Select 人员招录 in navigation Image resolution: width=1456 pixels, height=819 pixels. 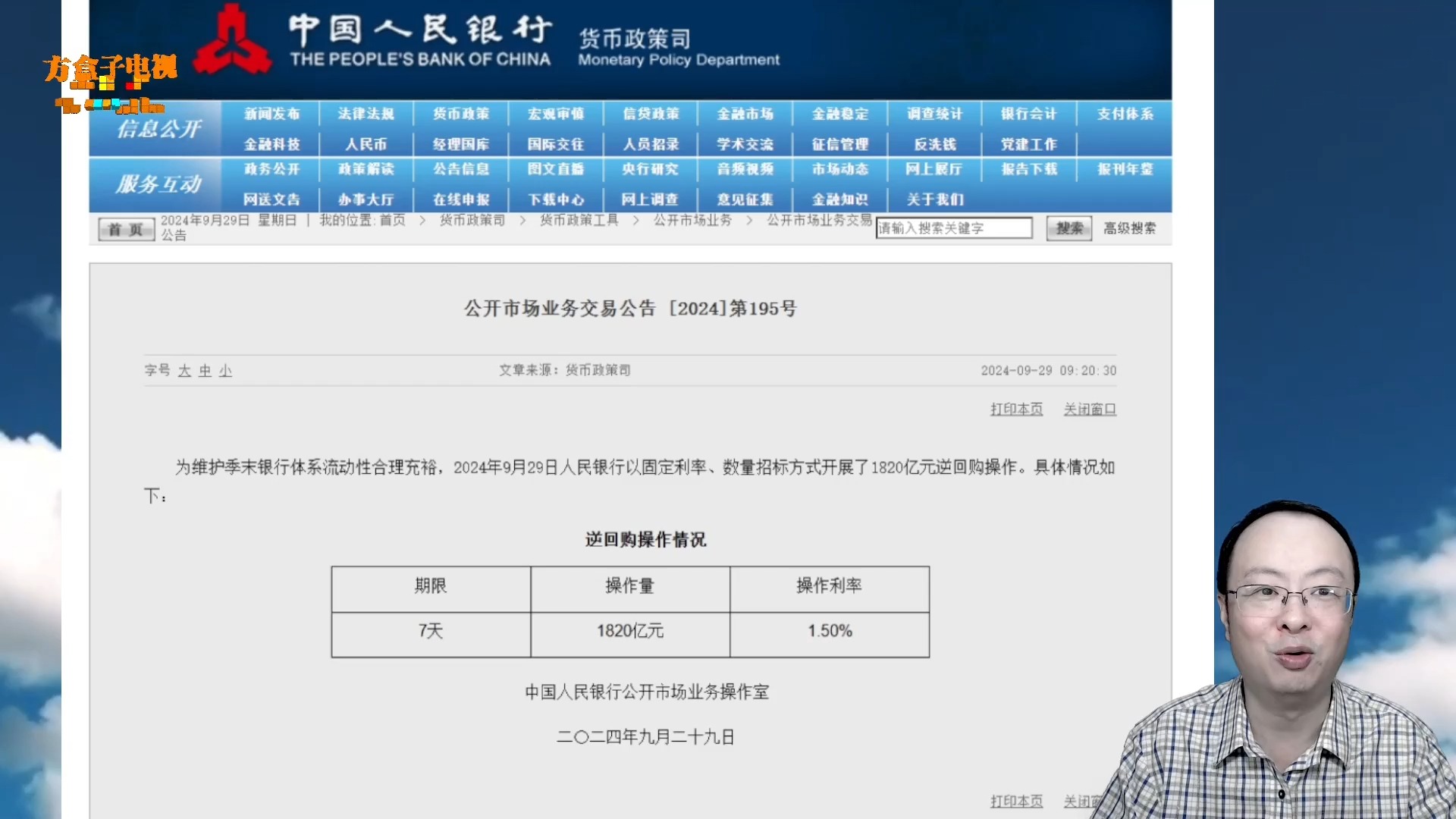coord(651,144)
